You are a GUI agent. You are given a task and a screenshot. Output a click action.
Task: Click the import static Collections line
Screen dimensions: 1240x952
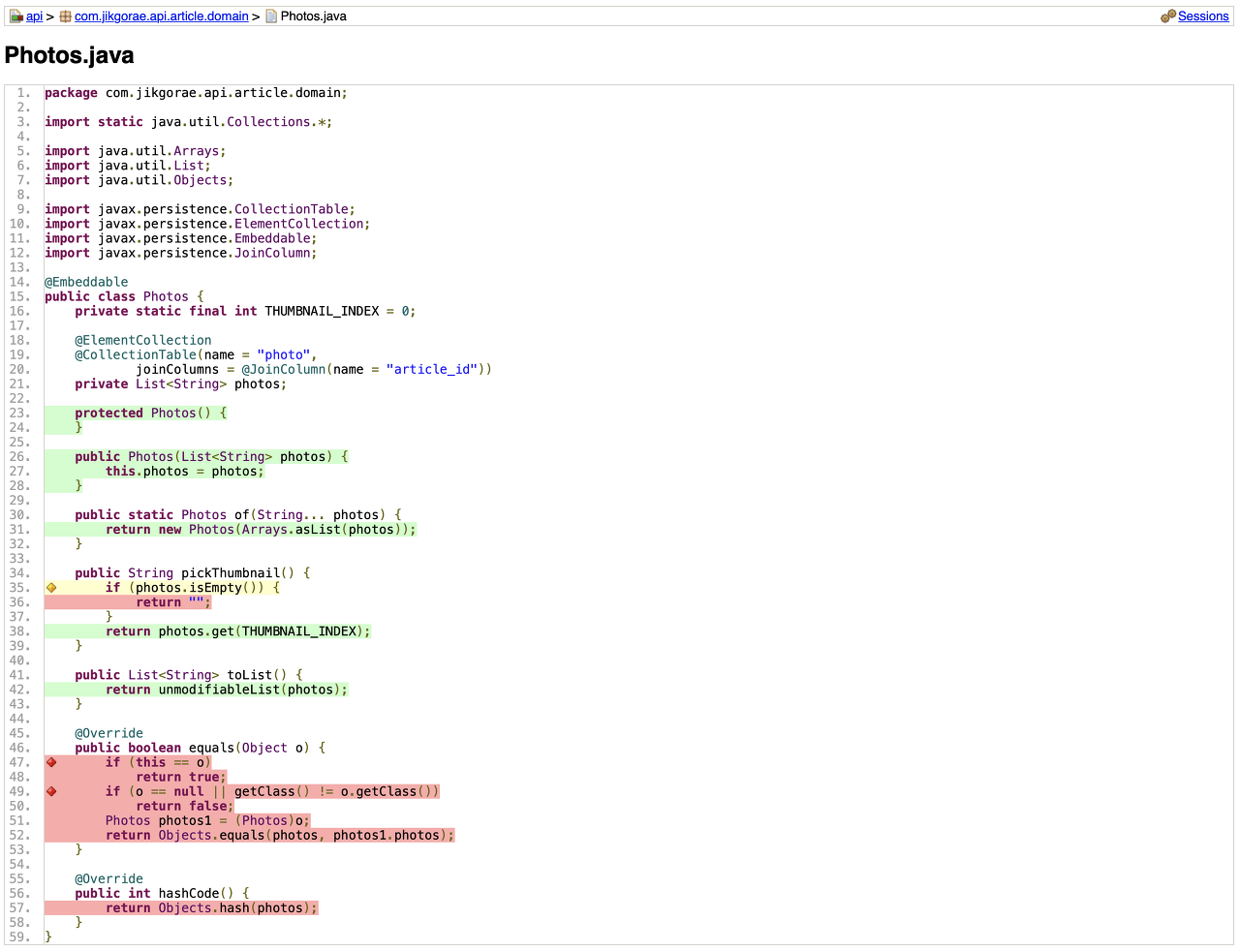pos(188,122)
